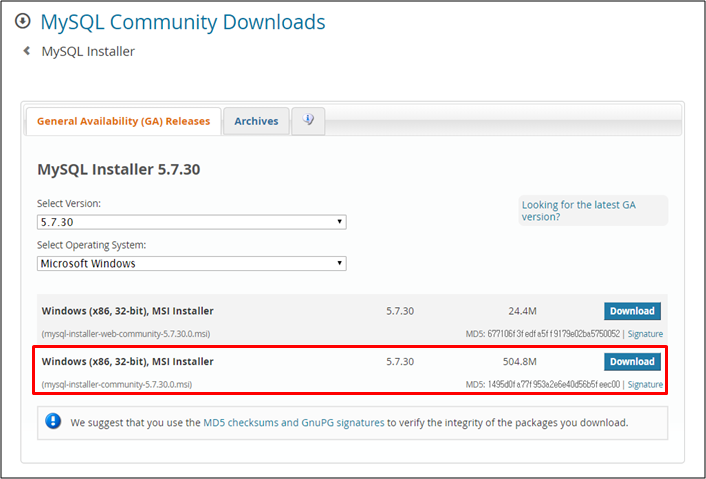Click the Select Operating System label
The image size is (706, 479).
(91, 245)
